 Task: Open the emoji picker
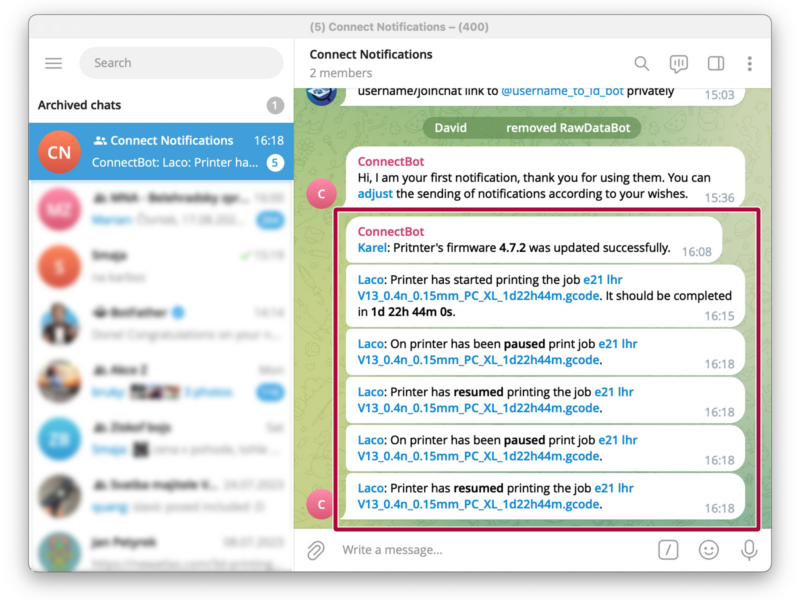pyautogui.click(x=708, y=549)
